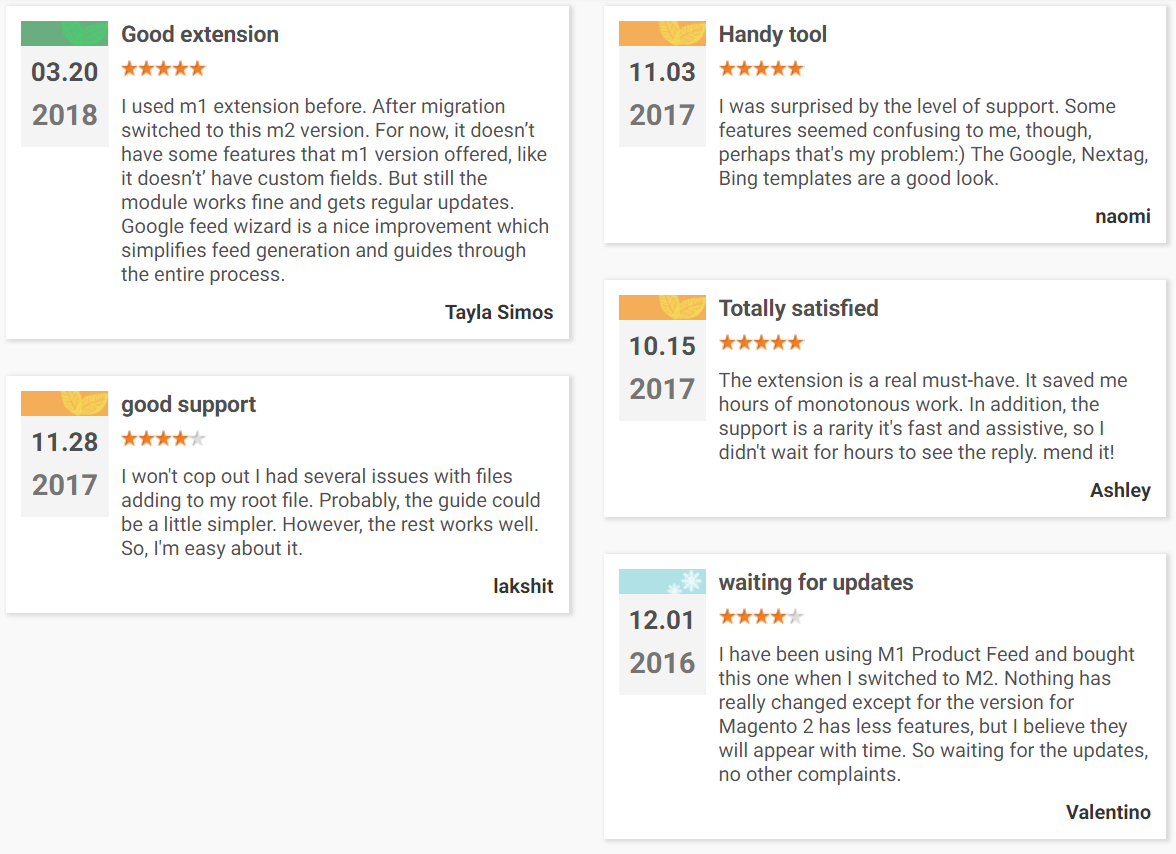Select the "Totally satisfied" review heading
This screenshot has height=854, width=1176.
tap(798, 308)
